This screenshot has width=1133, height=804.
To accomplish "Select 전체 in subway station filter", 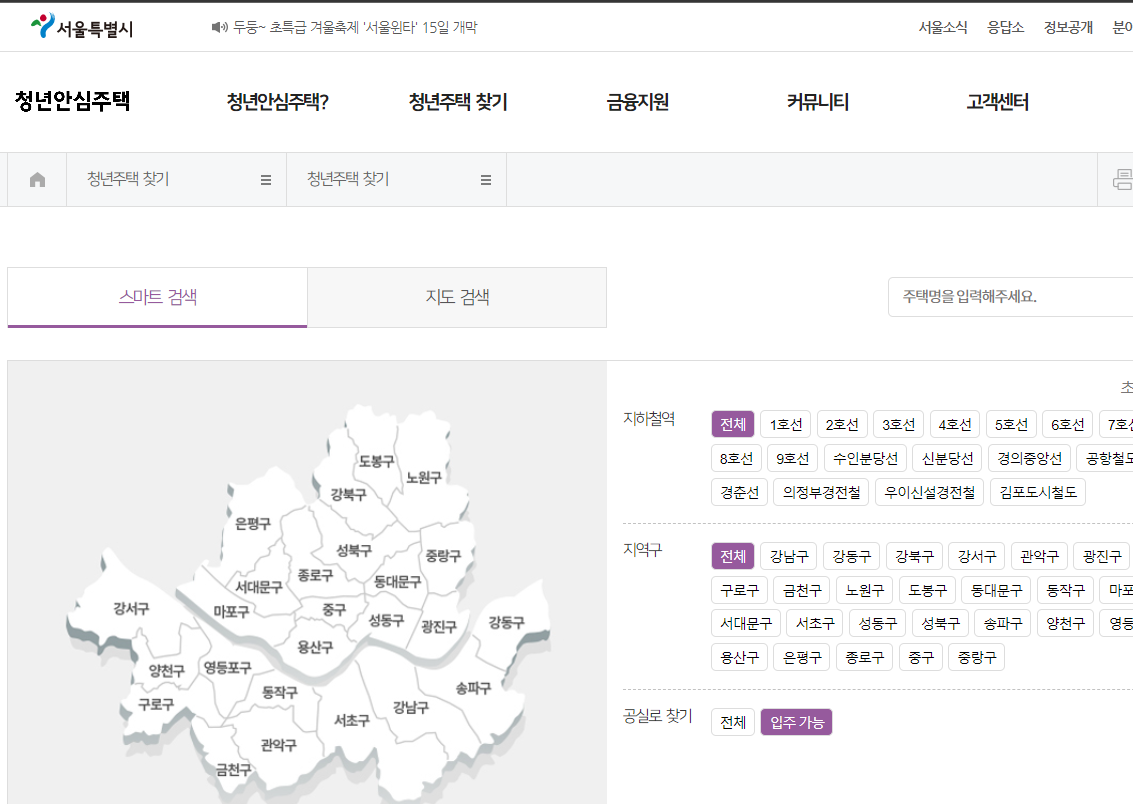I will point(733,424).
